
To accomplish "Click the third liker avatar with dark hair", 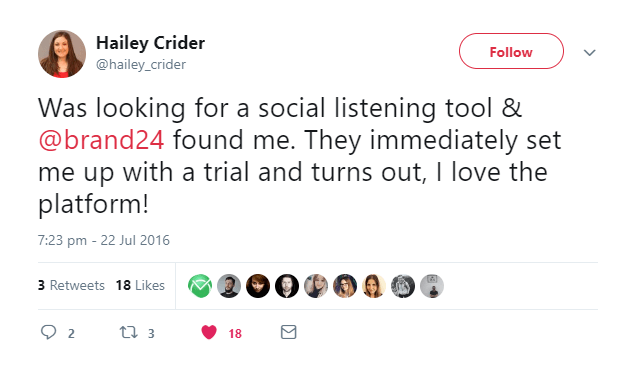I will point(258,286).
